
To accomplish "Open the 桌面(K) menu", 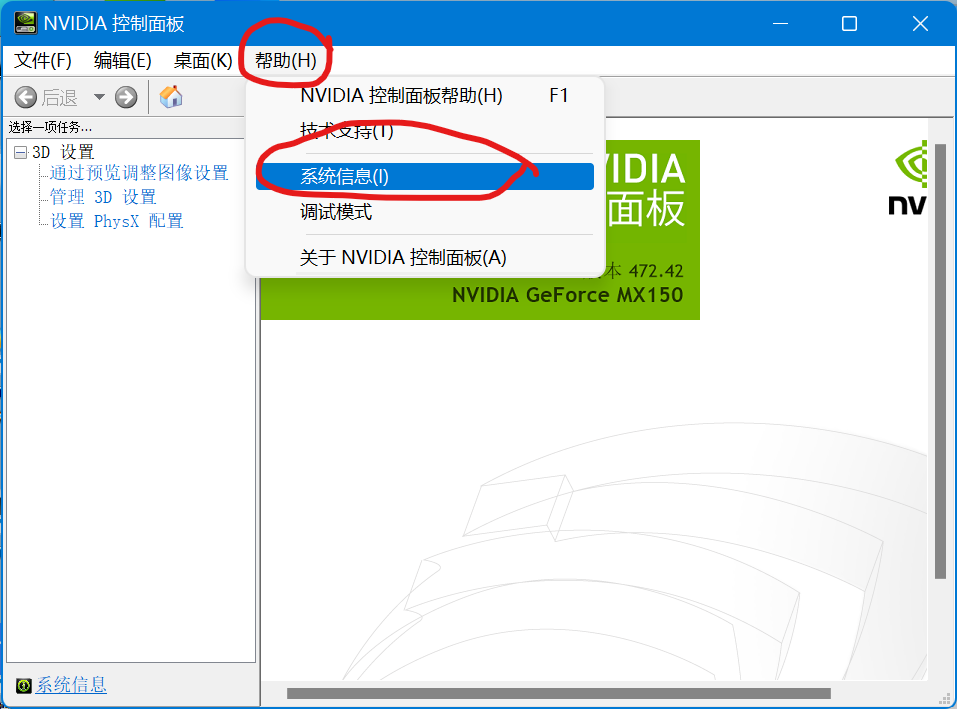I will pos(203,60).
